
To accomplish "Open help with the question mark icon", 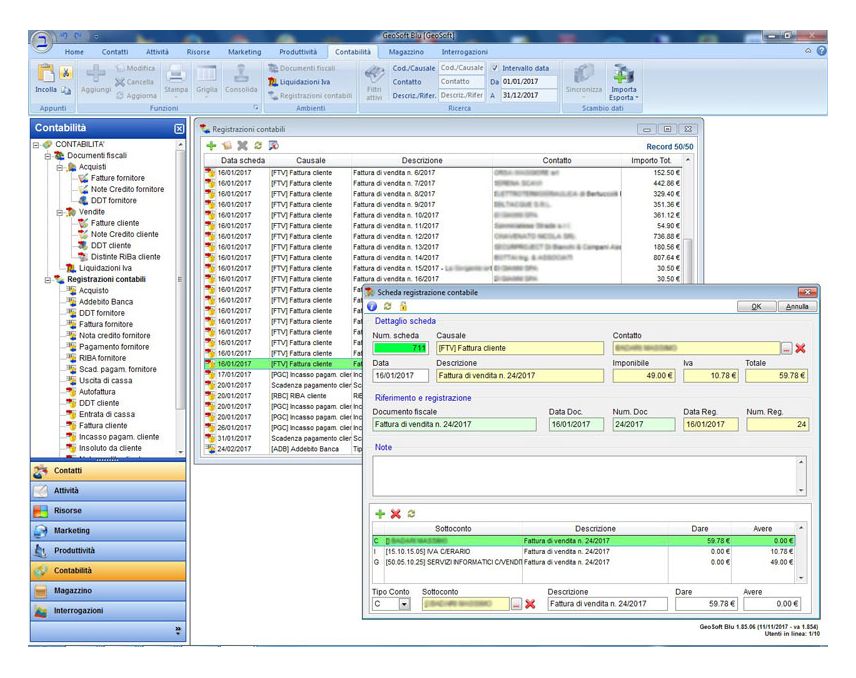I will [x=821, y=51].
